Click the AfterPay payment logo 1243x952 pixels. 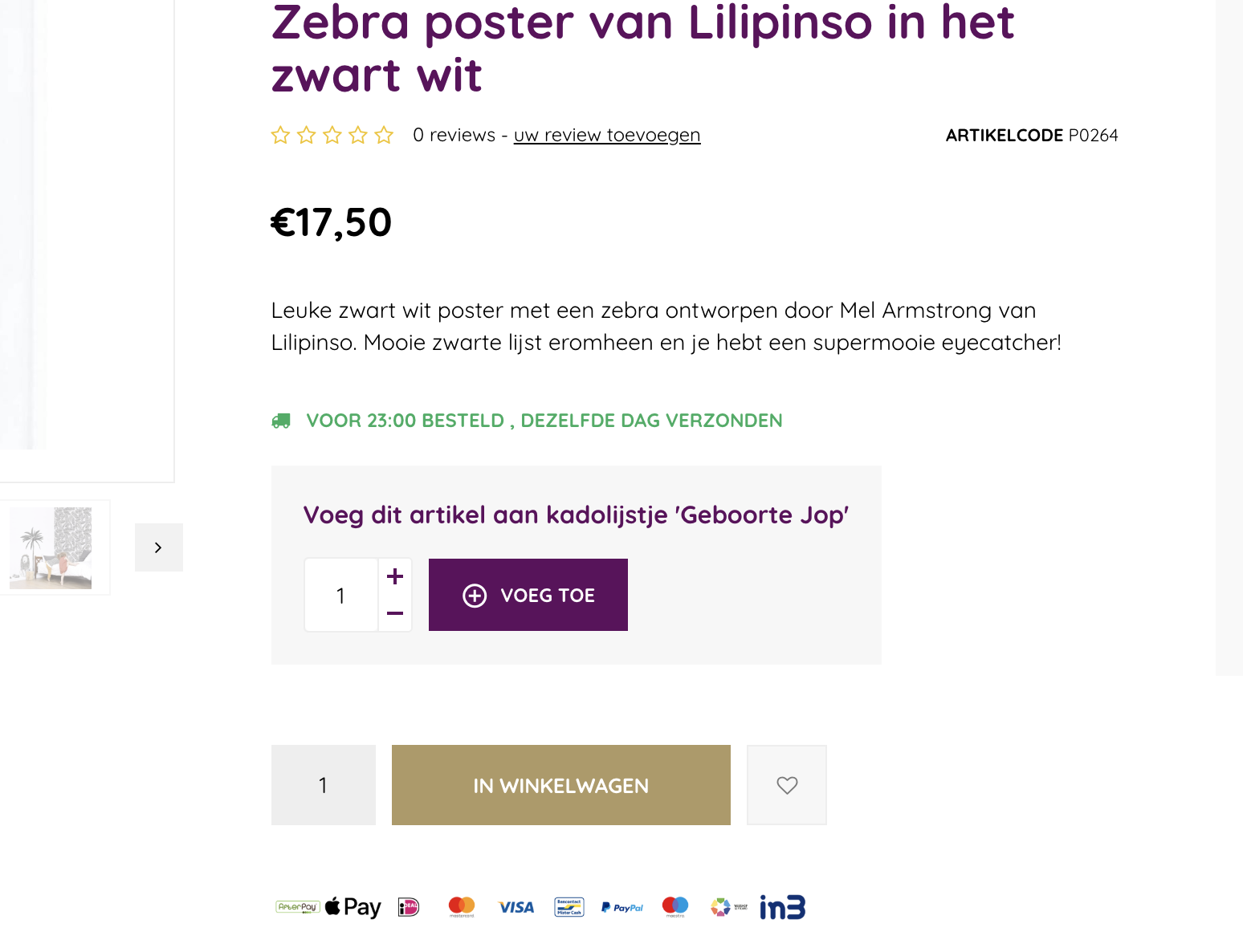pyautogui.click(x=298, y=907)
